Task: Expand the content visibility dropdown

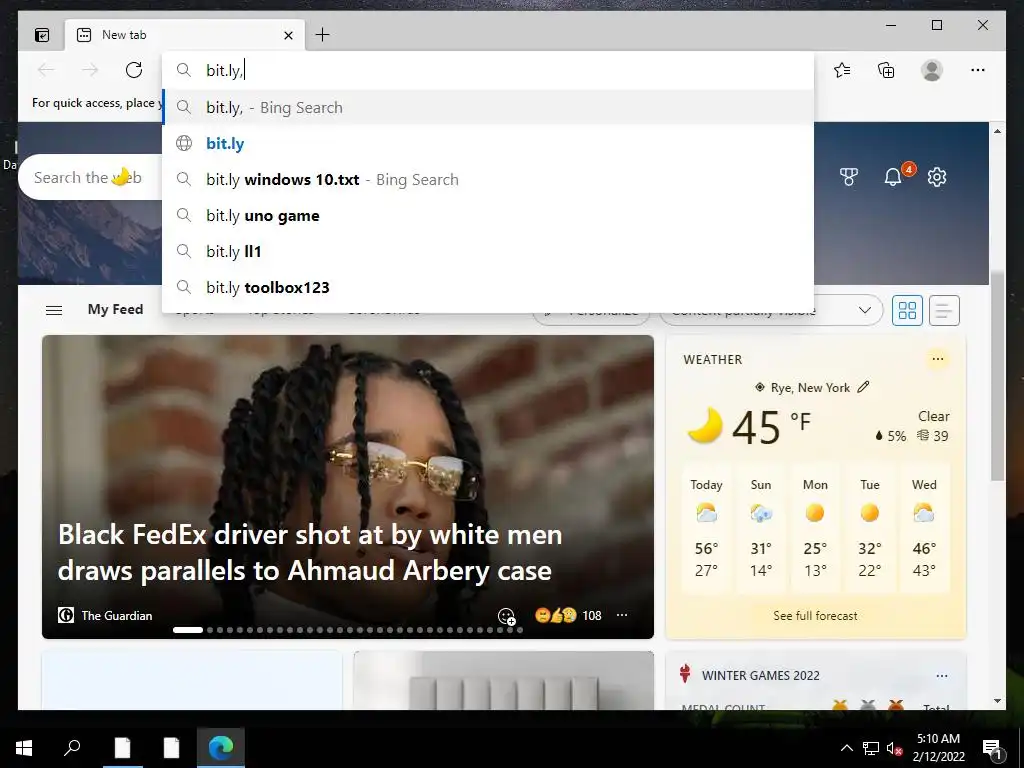Action: pyautogui.click(x=865, y=310)
